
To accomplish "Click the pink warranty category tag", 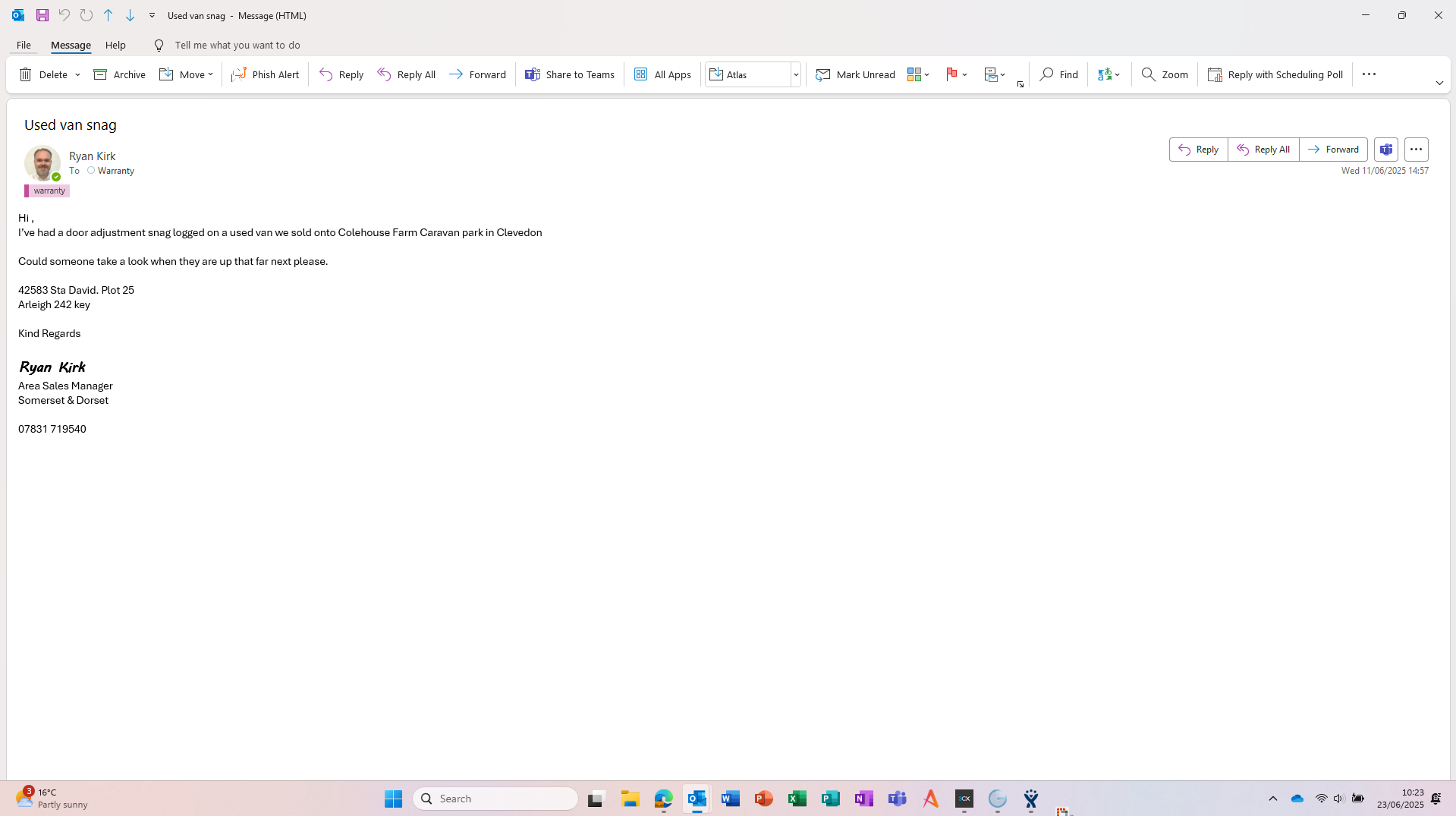I will 47,191.
